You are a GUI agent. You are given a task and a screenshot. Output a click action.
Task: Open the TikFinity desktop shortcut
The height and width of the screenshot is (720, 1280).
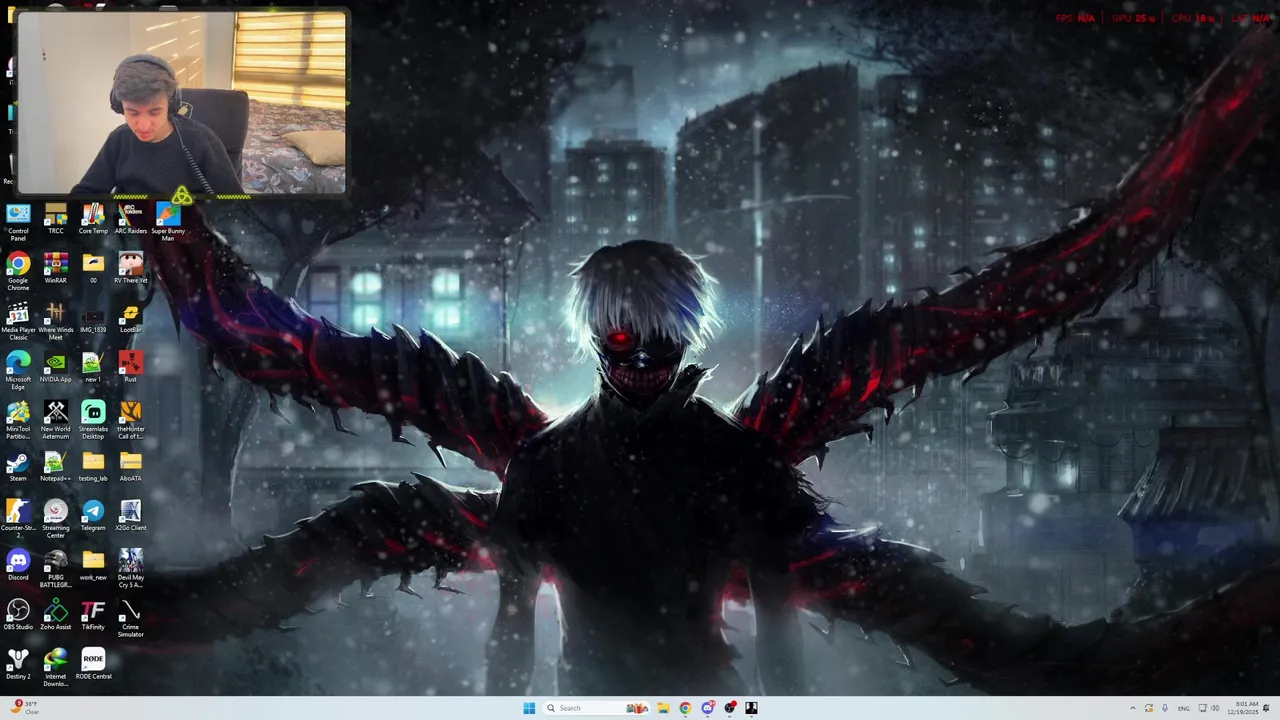point(93,615)
